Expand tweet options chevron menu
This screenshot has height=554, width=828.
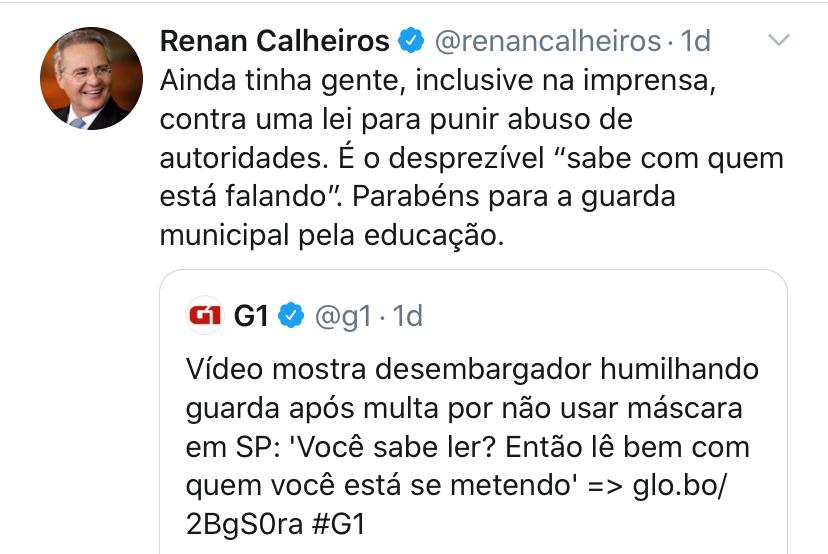778,40
